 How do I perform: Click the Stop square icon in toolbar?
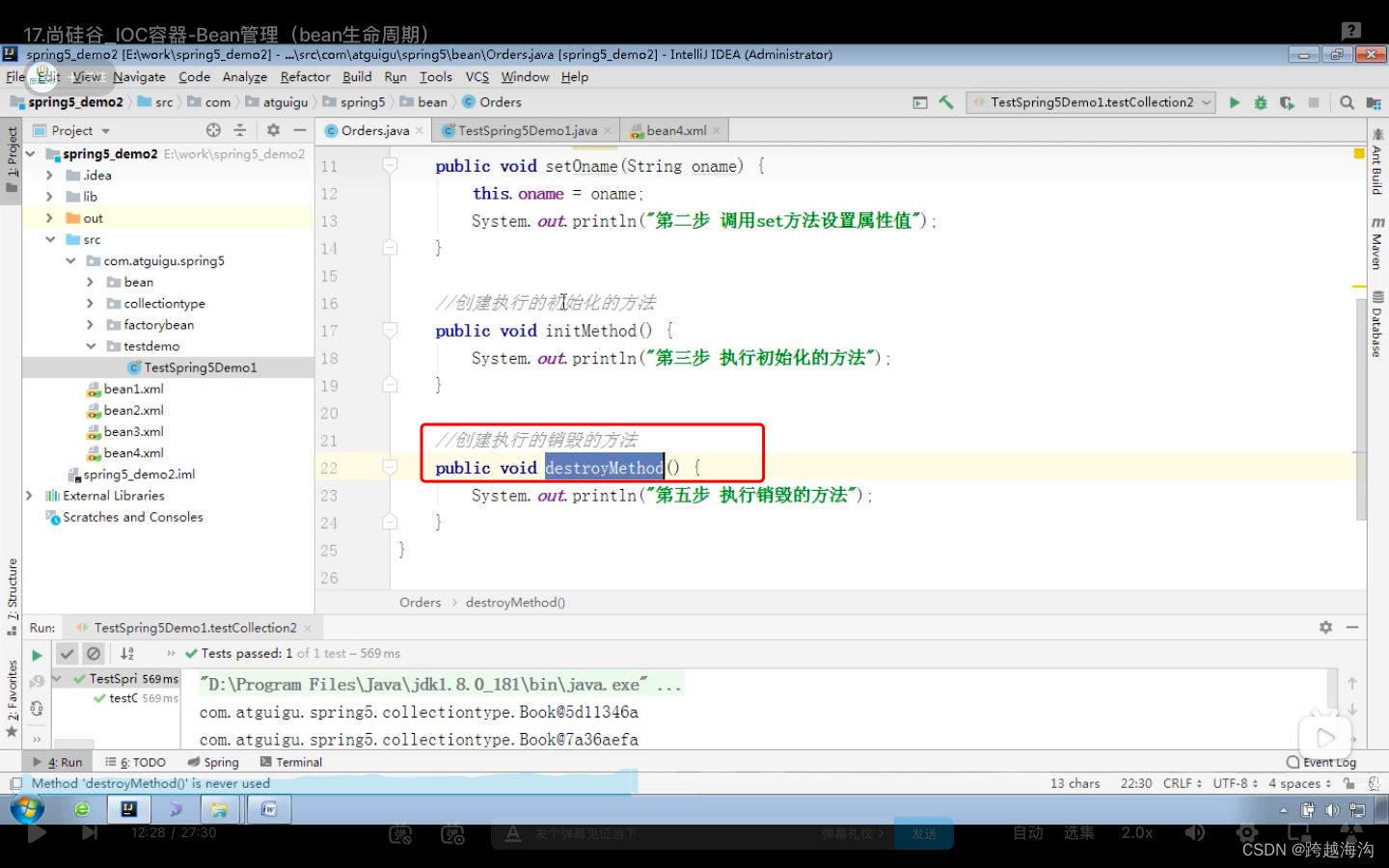pos(1314,102)
